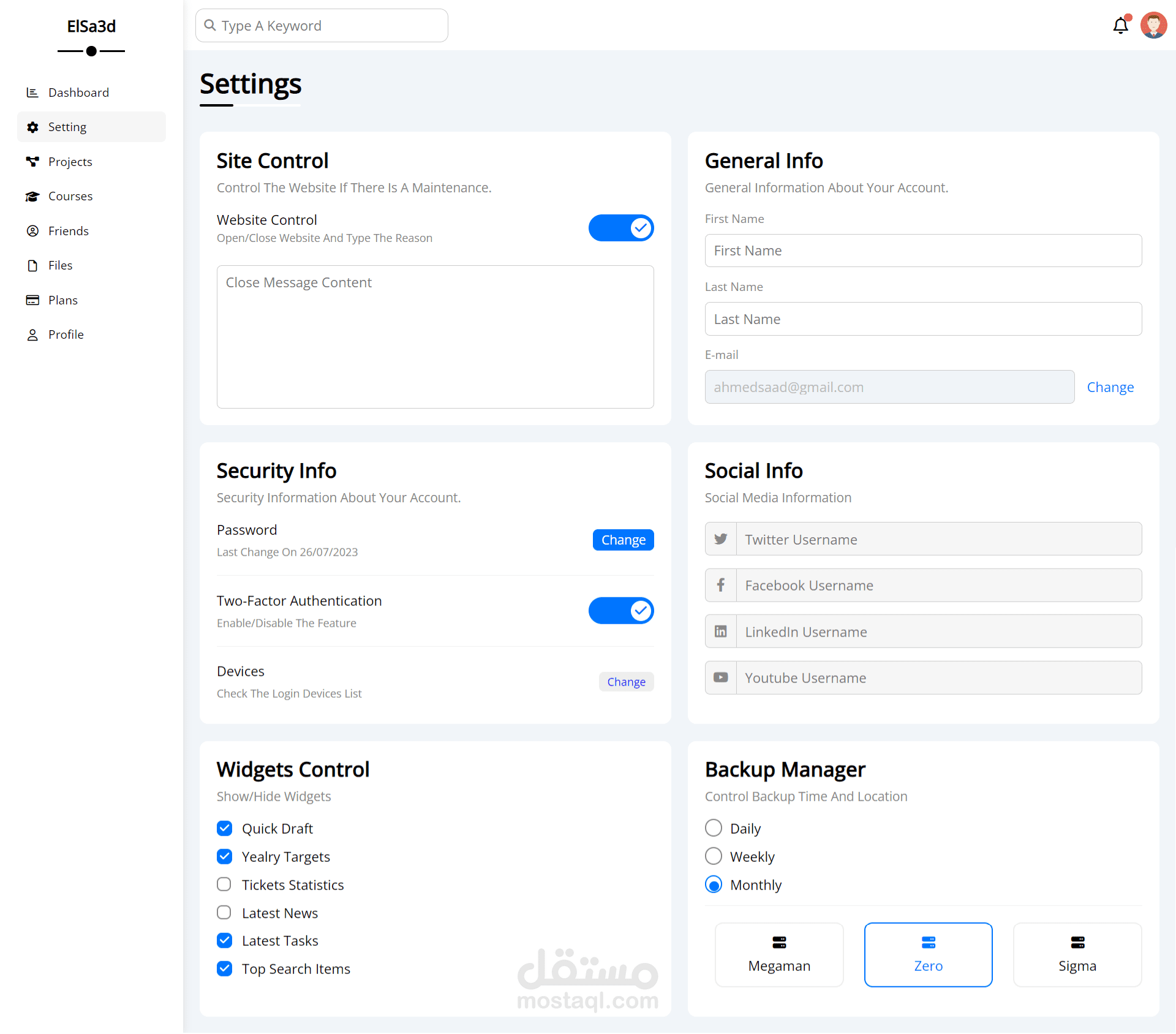Click the YouTube icon in Social Info

click(x=721, y=677)
